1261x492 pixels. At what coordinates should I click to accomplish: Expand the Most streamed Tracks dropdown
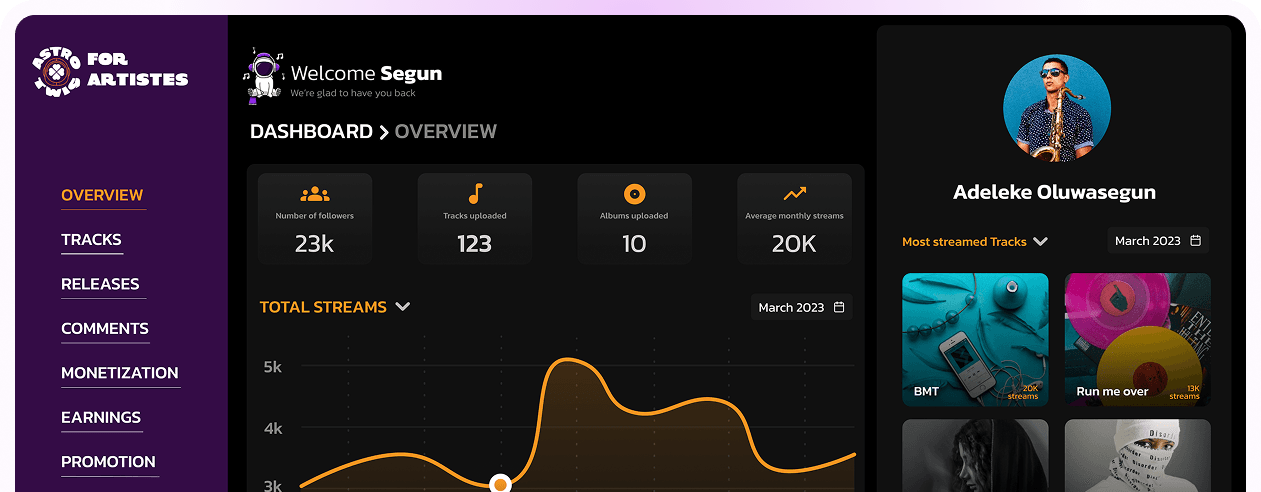[1040, 241]
